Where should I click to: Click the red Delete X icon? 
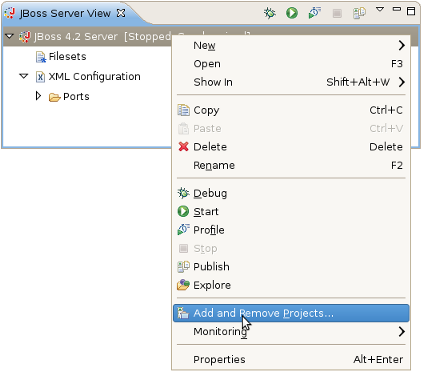click(183, 147)
